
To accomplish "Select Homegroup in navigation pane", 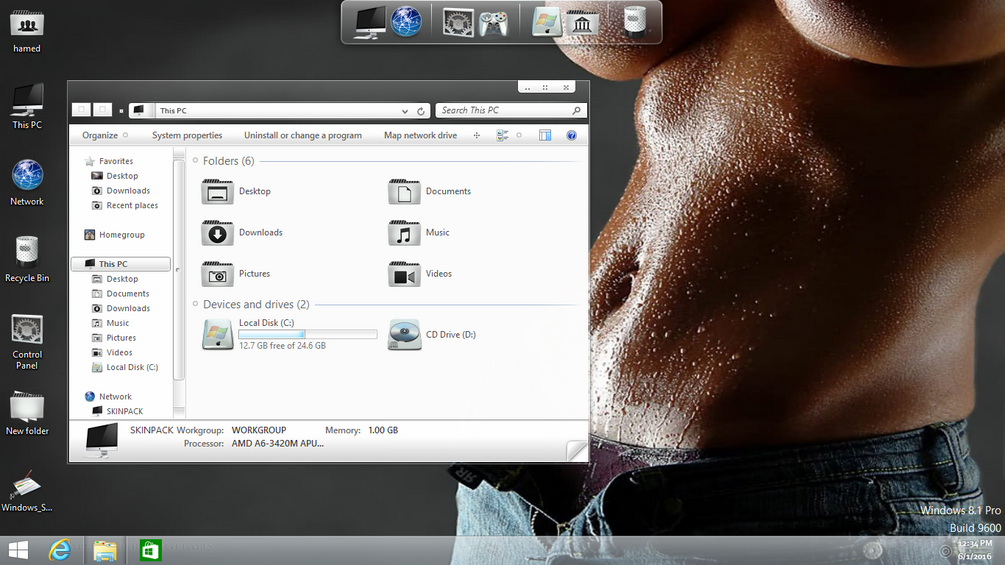I will (121, 234).
